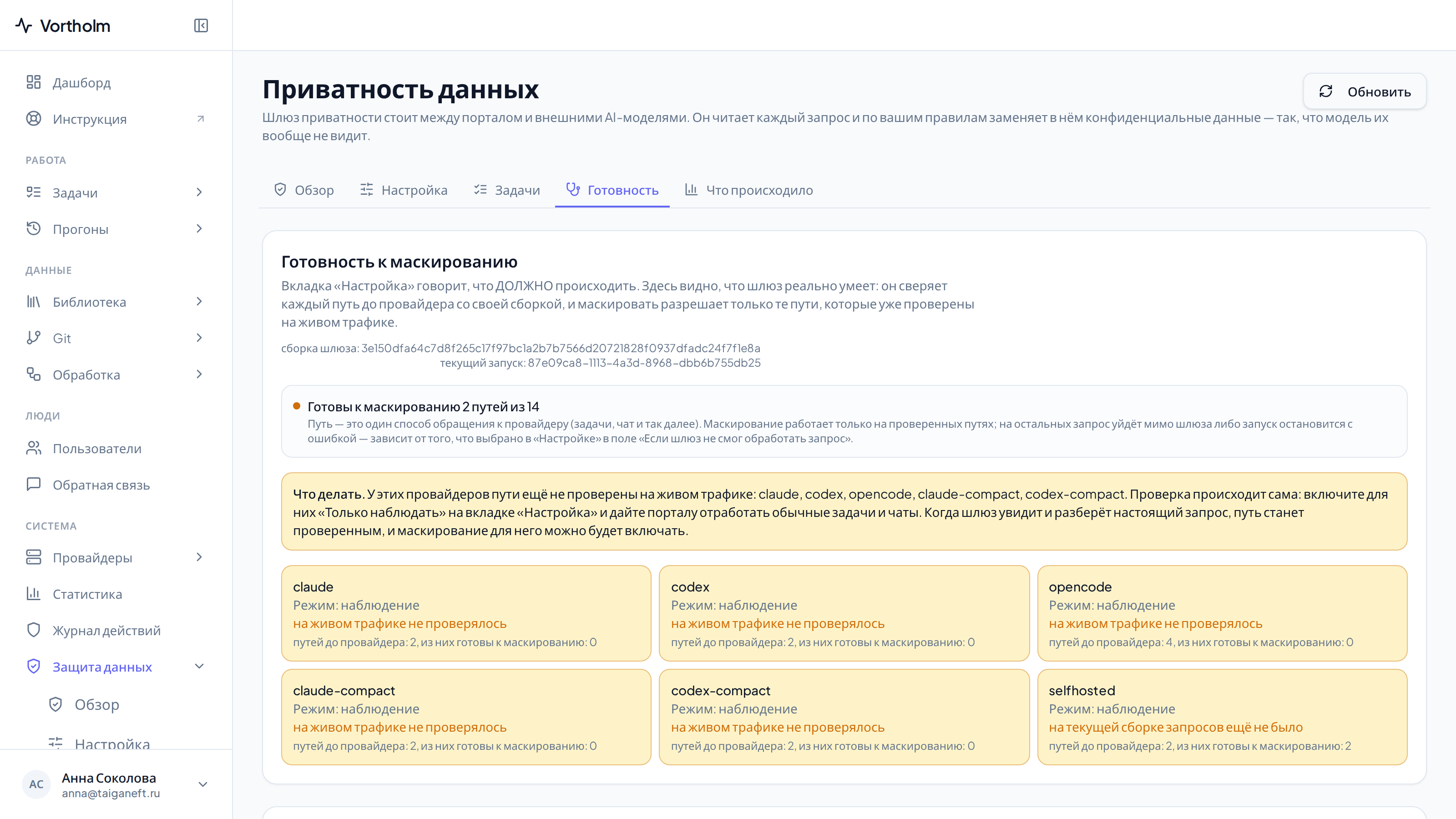This screenshot has height=819, width=1456.
Task: Click the gateway build hash text
Action: (521, 348)
